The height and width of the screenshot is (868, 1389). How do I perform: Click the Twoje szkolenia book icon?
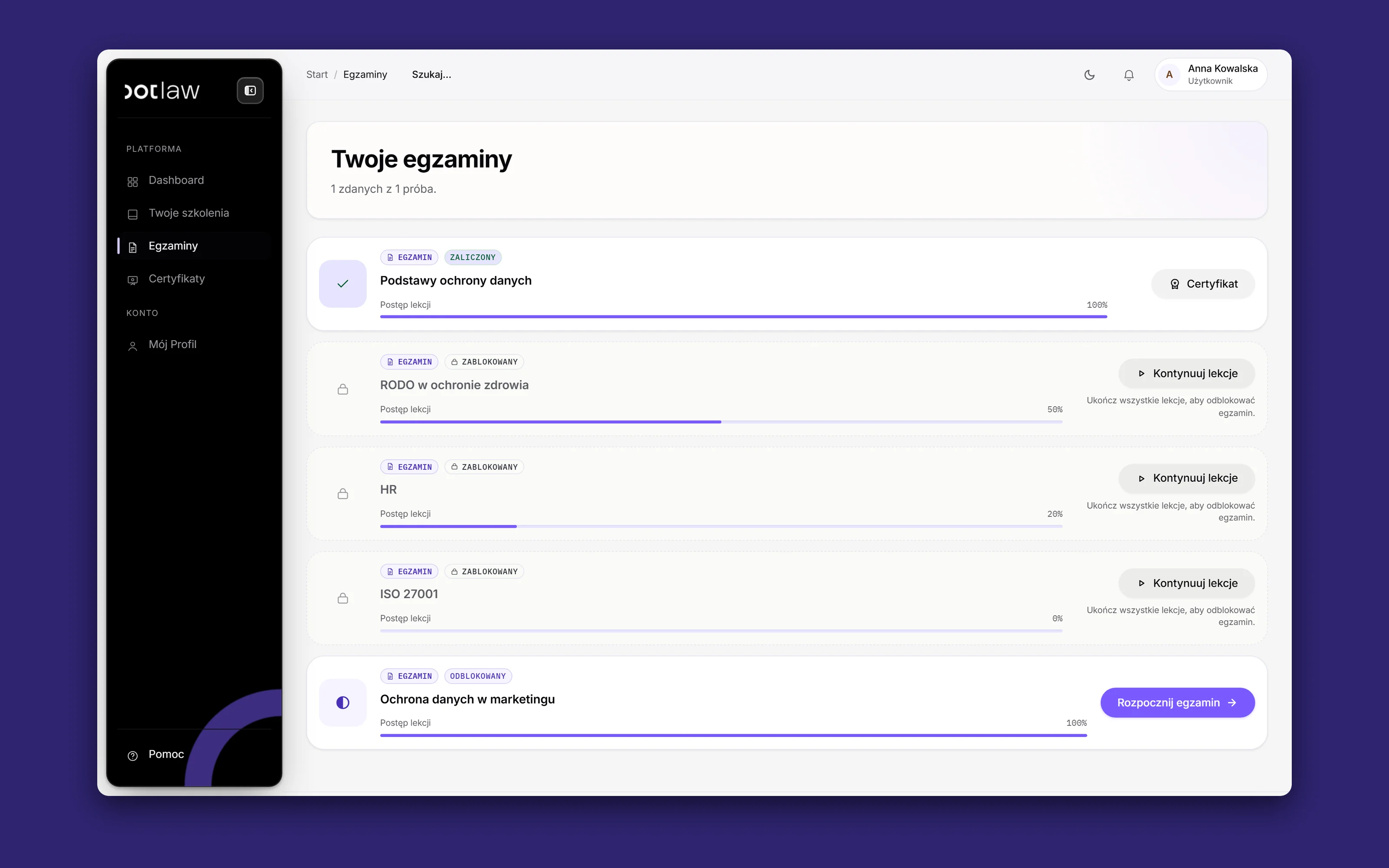pos(132,214)
